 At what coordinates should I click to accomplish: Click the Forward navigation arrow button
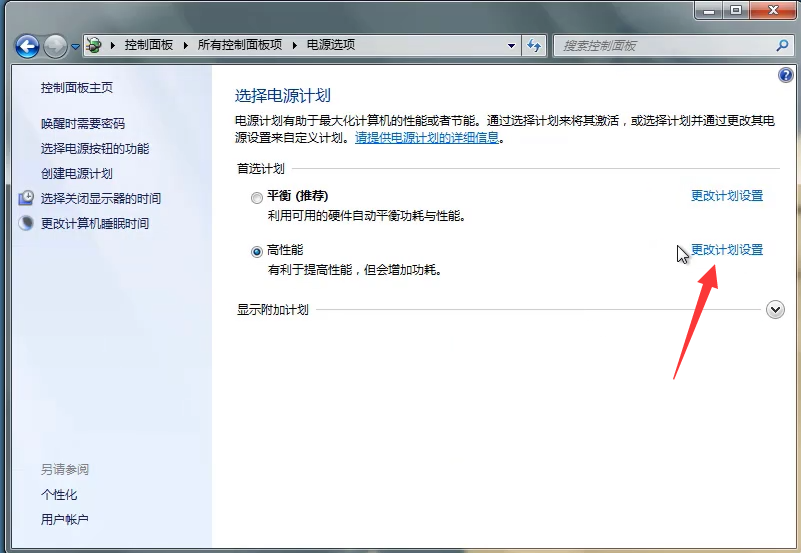55,46
